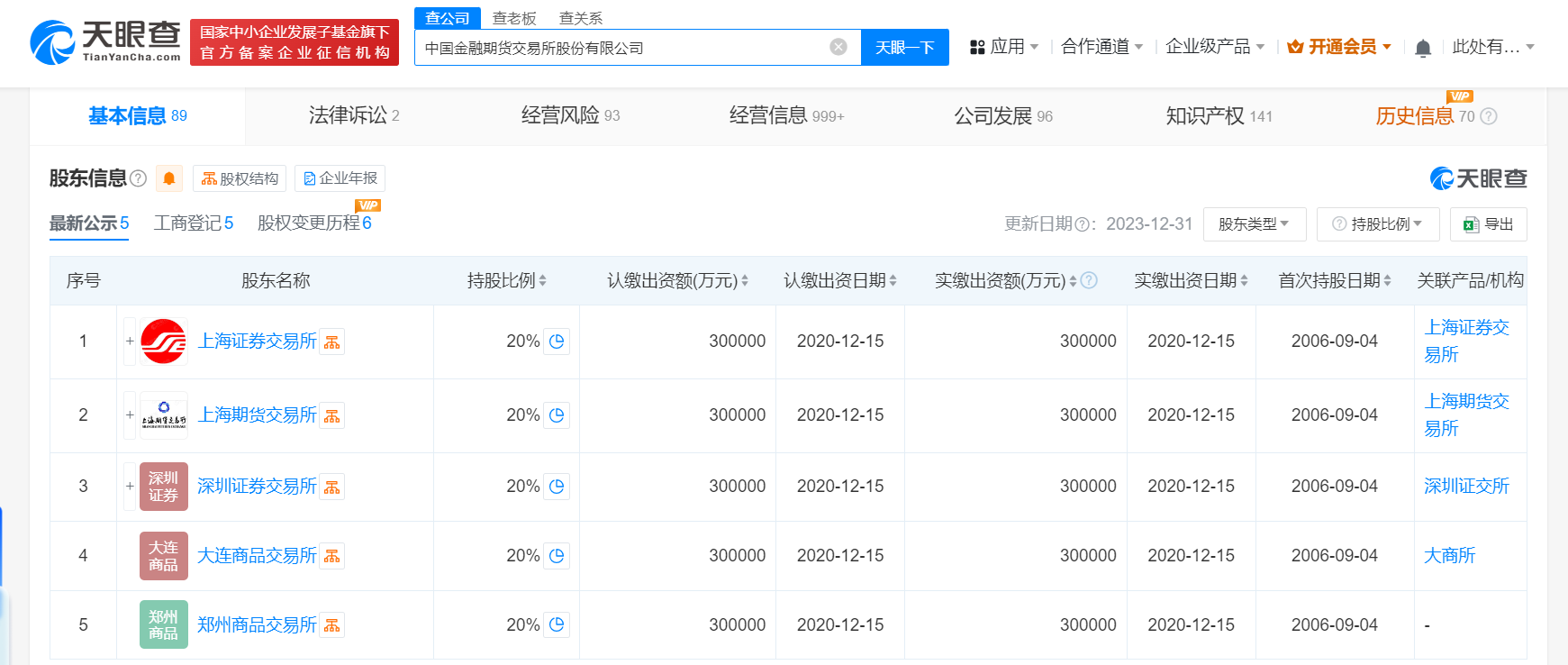Click pie chart icon in 大连商品交易所 row
Image resolution: width=1568 pixels, height=665 pixels.
(x=557, y=556)
